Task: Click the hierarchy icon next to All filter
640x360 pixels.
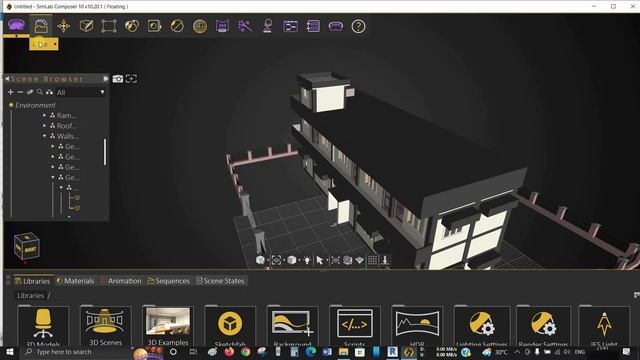Action: (49, 92)
